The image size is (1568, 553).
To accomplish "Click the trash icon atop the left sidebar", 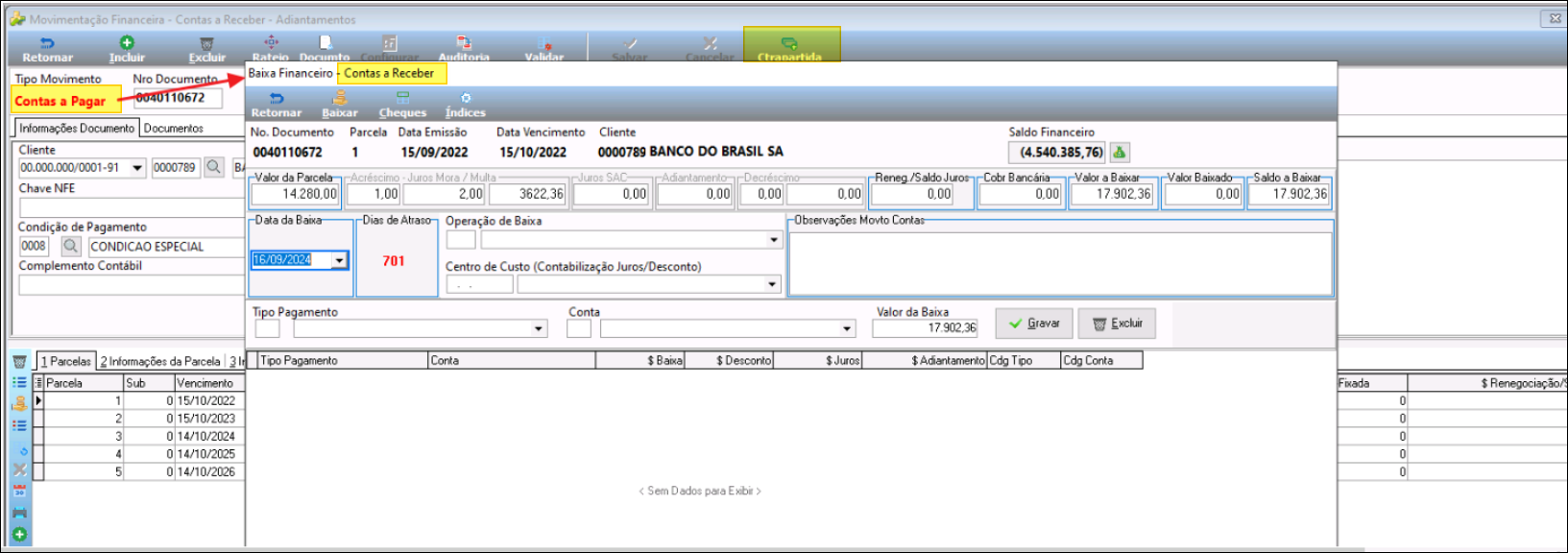I will [19, 362].
